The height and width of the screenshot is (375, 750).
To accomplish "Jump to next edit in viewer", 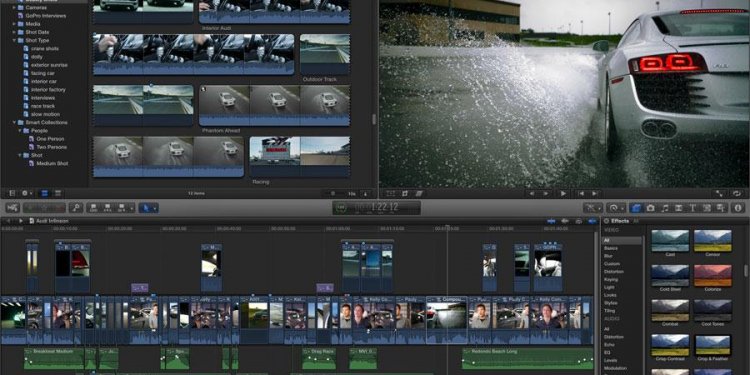I will (595, 193).
